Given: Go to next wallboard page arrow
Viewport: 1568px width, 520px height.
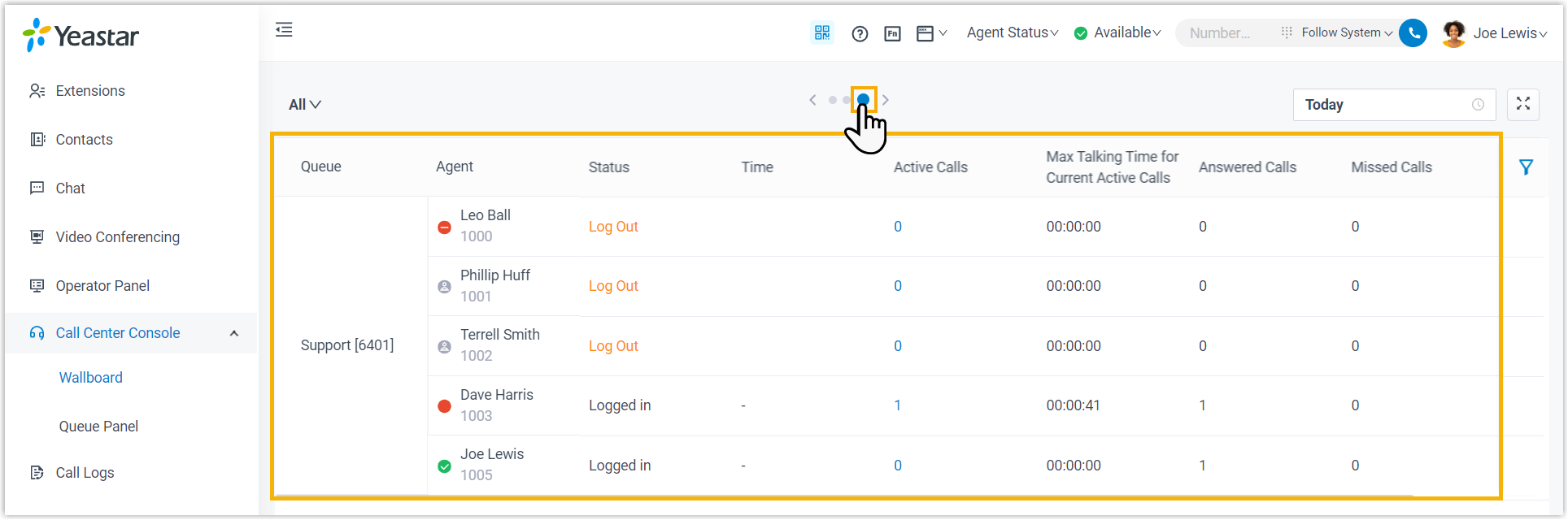Looking at the screenshot, I should click(886, 100).
